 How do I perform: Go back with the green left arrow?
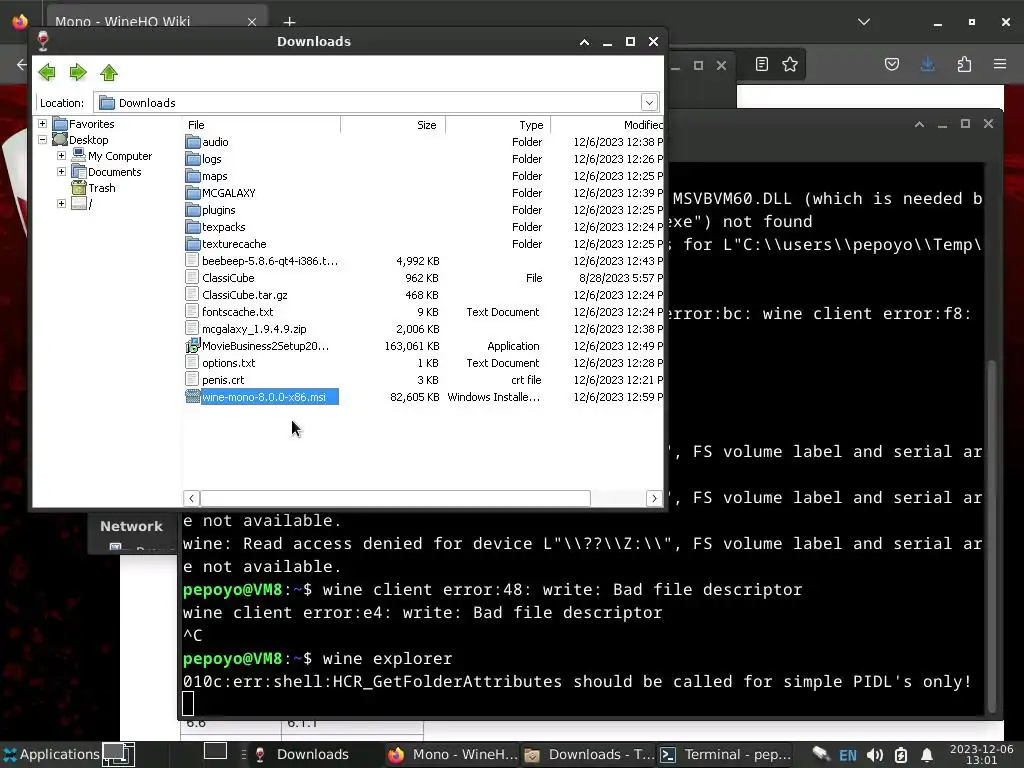(46, 72)
